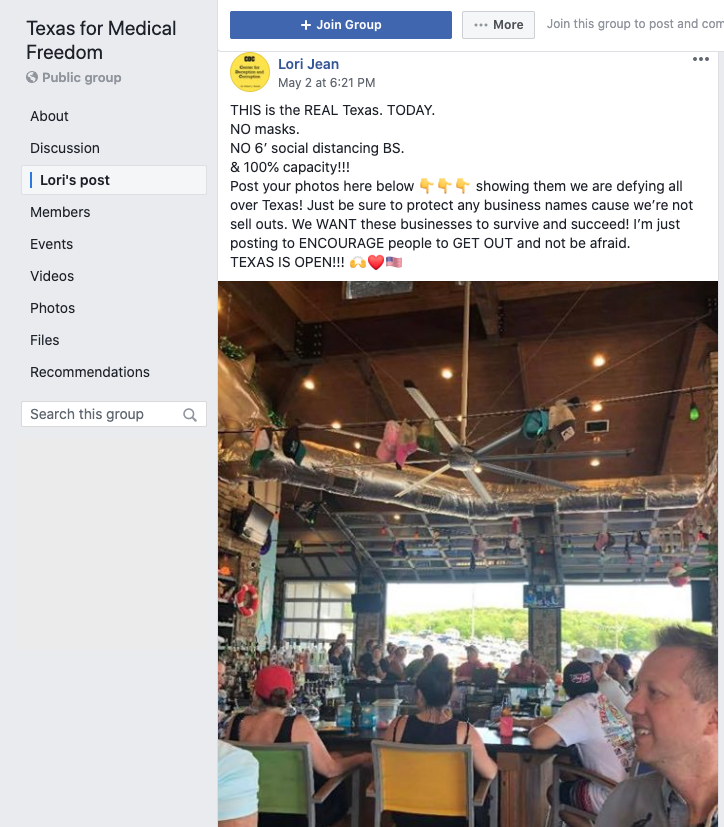Open the post's three-dot options menu
Screen dimensions: 724x827
[700, 59]
